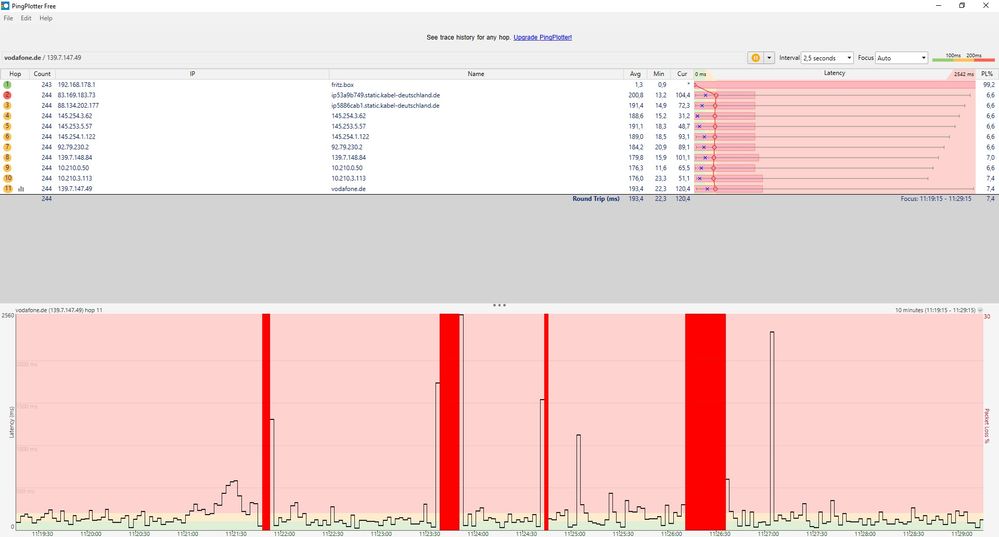Select IP cell 10.210.0.50
Viewport: 999px width, 537px height.
pyautogui.click(x=73, y=168)
